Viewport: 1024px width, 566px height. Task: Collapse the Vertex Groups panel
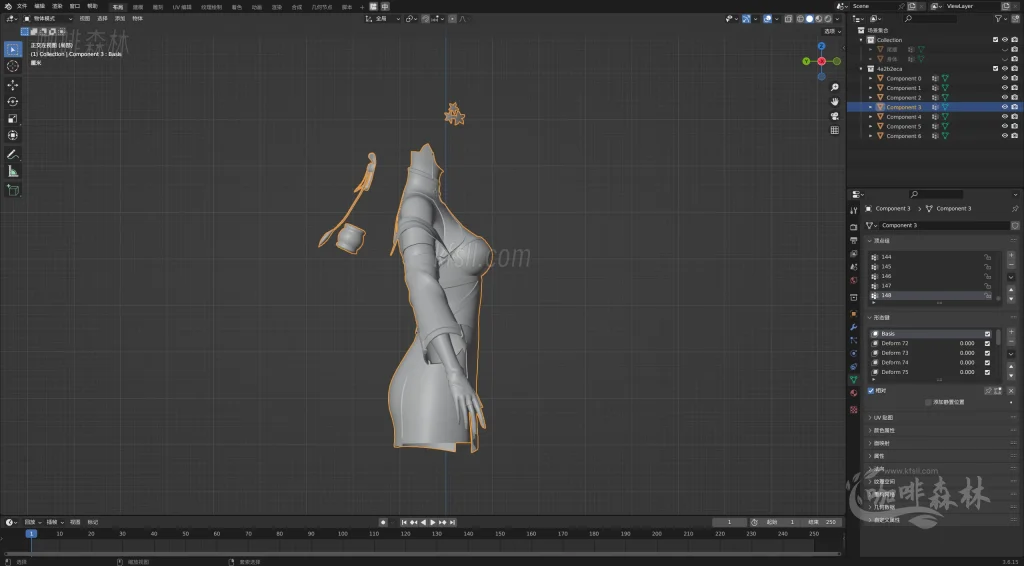[x=881, y=241]
